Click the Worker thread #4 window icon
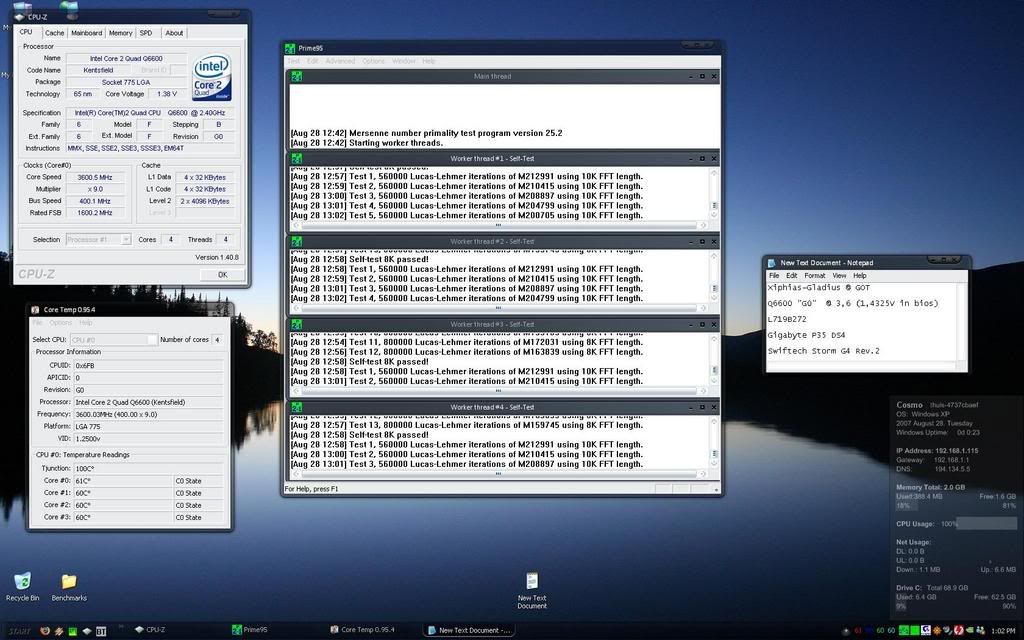 click(x=296, y=408)
